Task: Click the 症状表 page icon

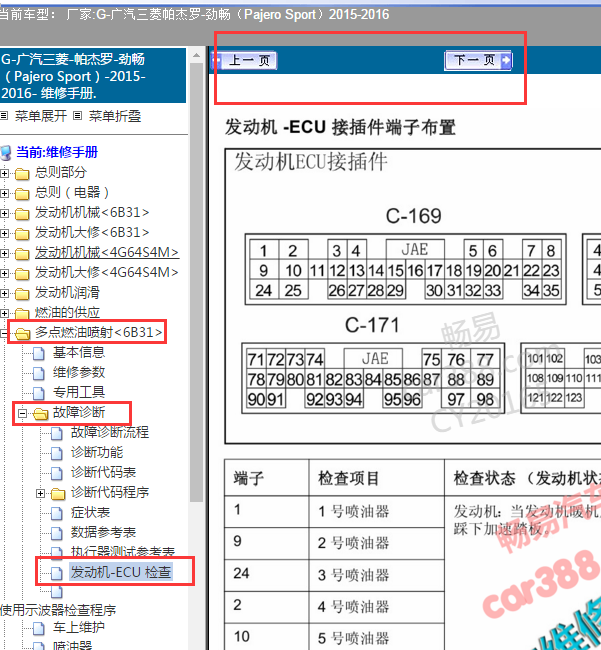Action: (57, 513)
